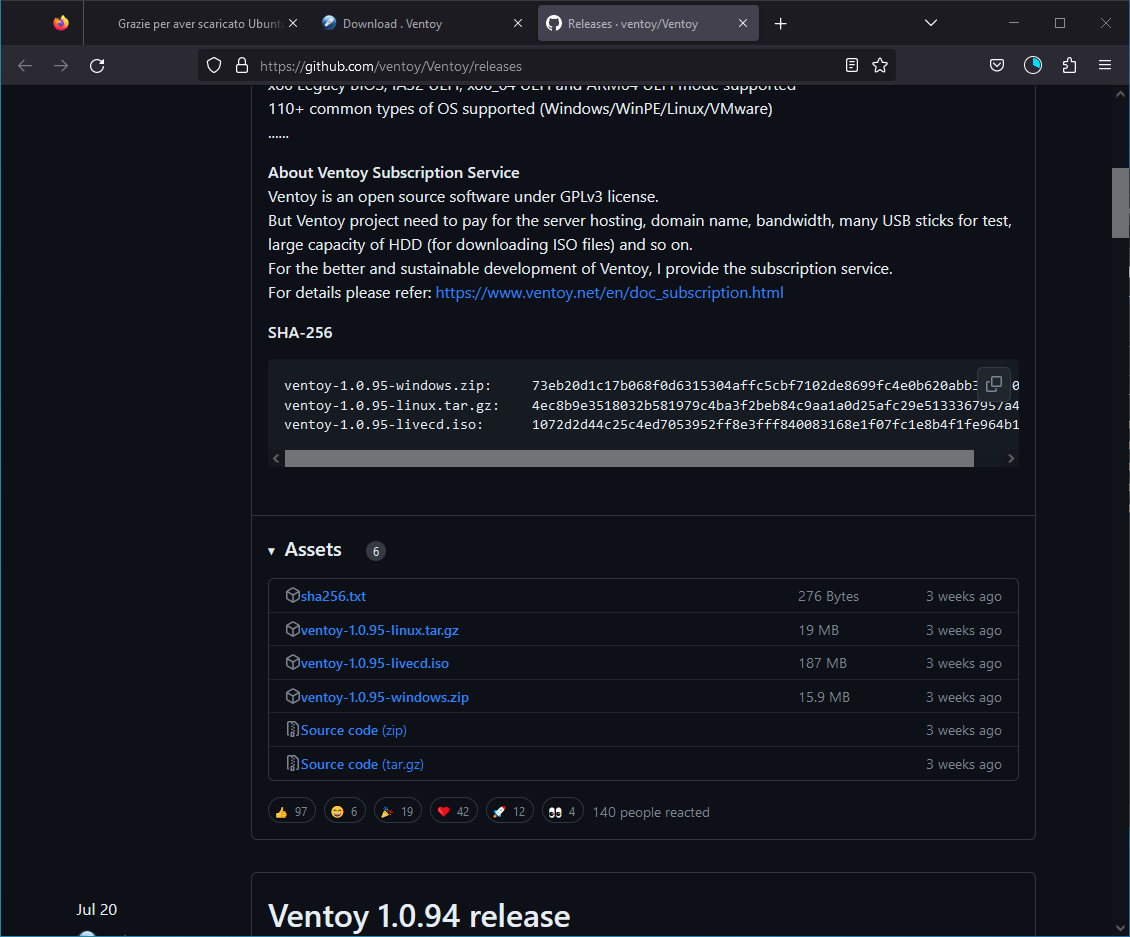Click the page scroll up arrow
1130x937 pixels.
1121,94
